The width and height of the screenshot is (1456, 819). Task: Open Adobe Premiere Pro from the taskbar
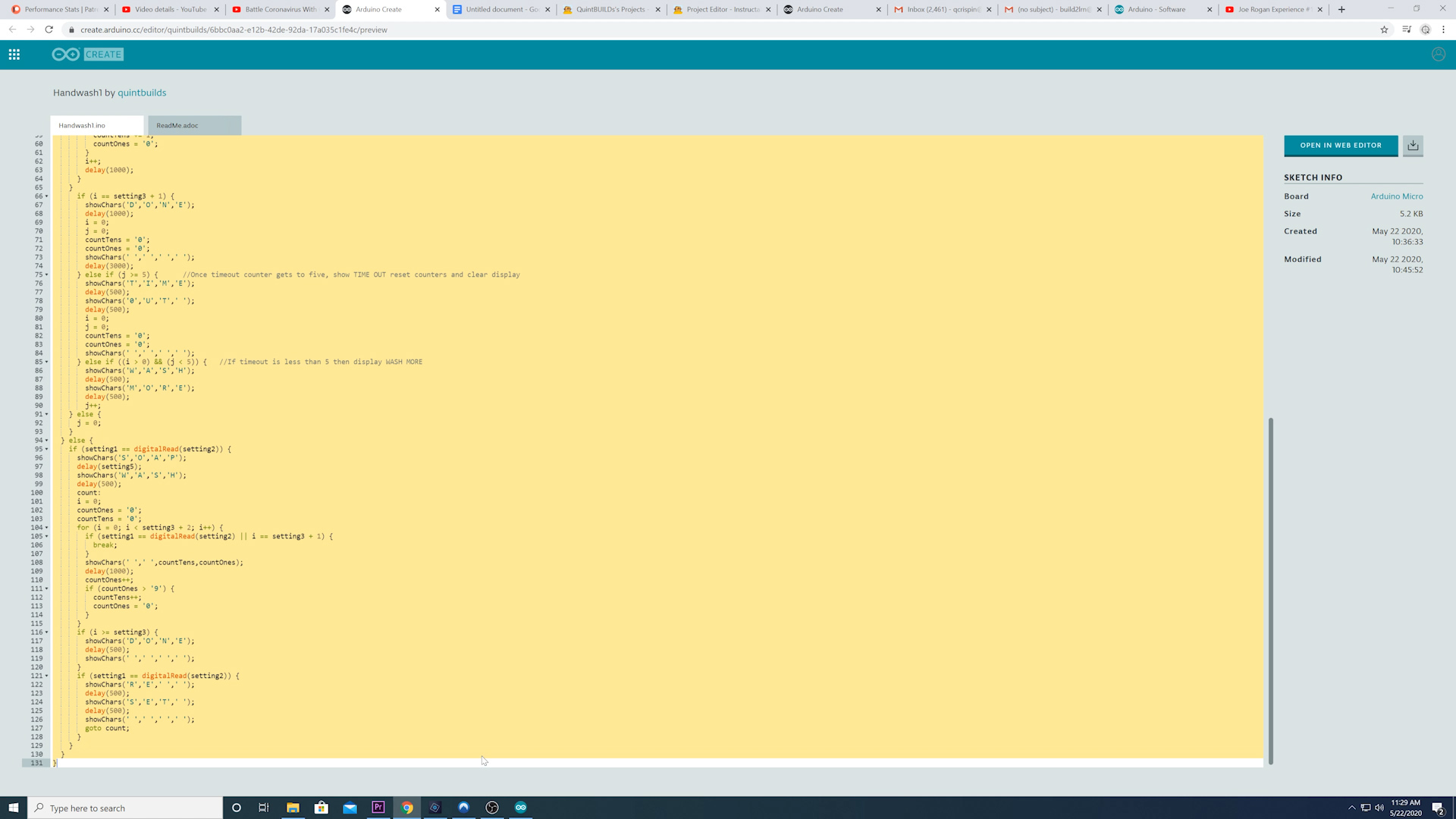[x=378, y=807]
